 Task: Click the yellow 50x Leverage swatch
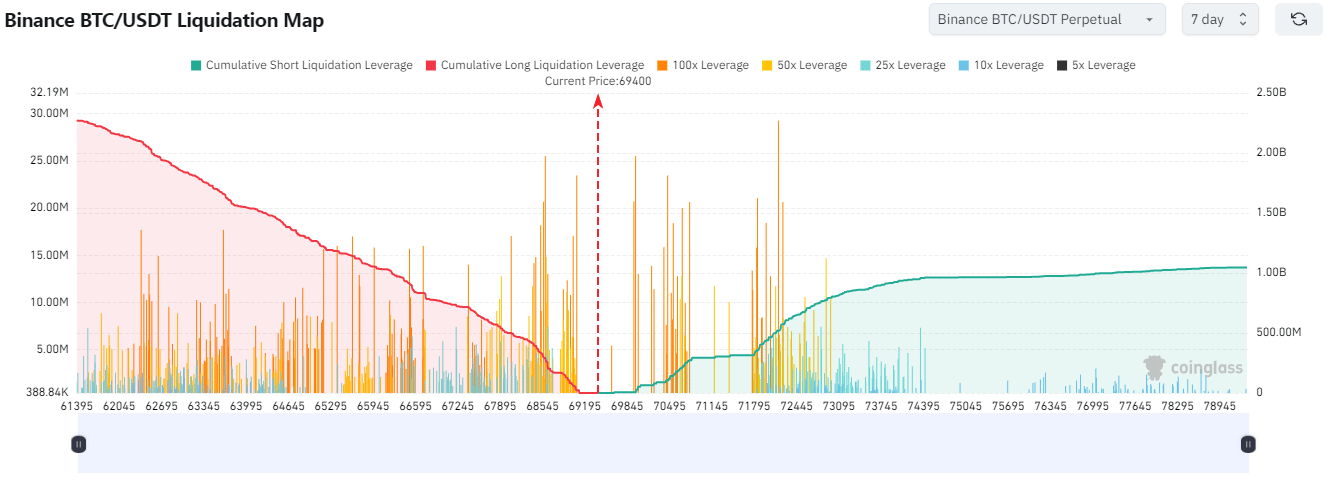(x=767, y=65)
